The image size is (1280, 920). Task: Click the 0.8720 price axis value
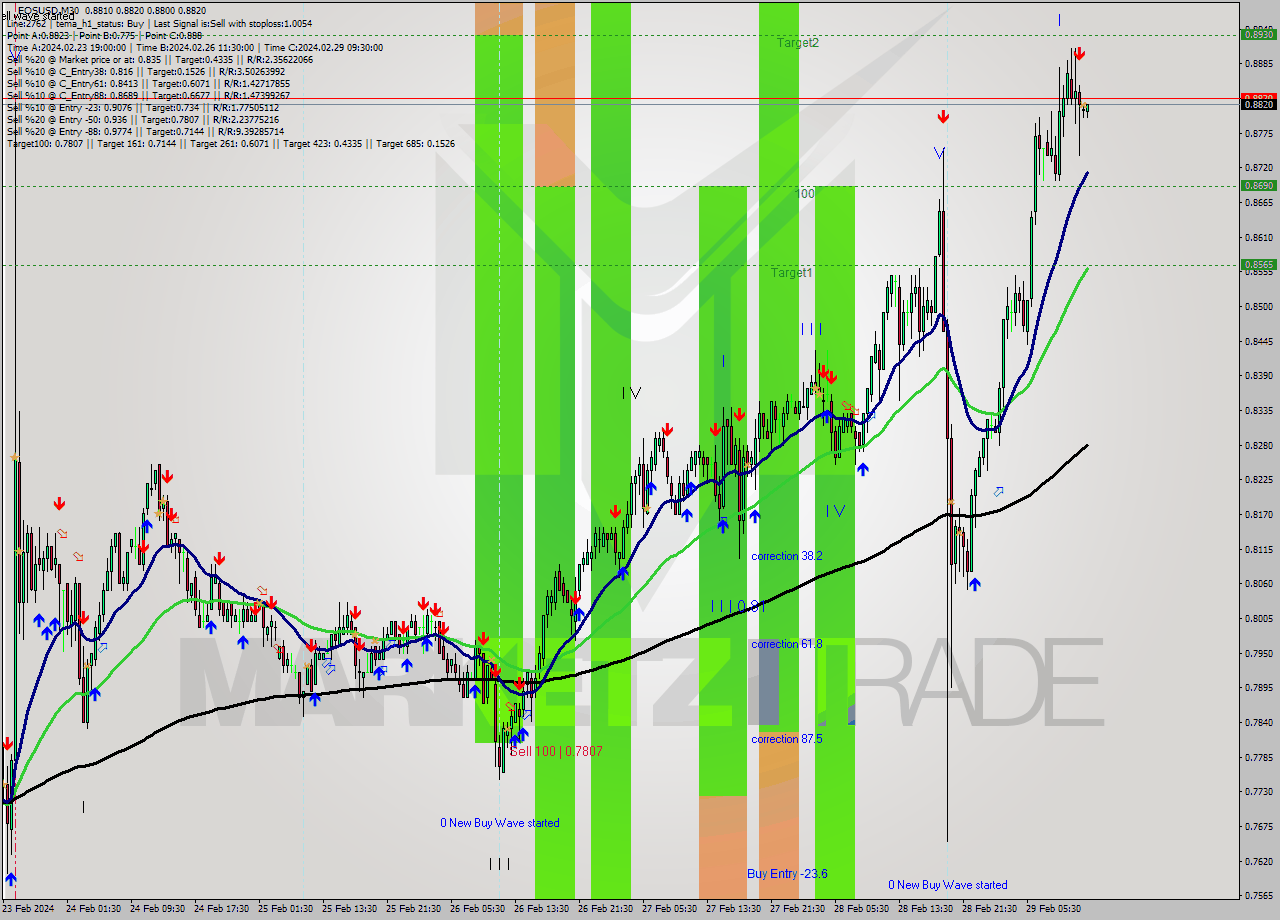1258,168
